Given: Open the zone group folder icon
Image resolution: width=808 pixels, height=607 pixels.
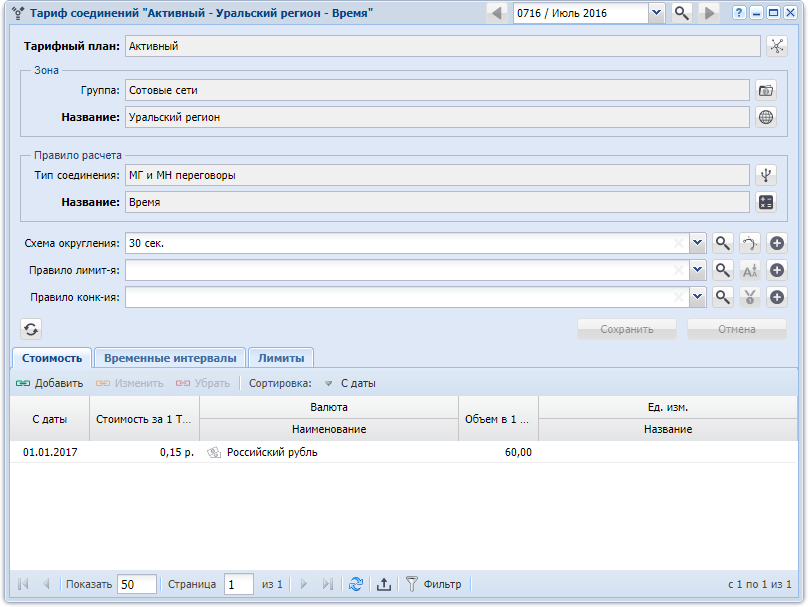Looking at the screenshot, I should coord(766,90).
